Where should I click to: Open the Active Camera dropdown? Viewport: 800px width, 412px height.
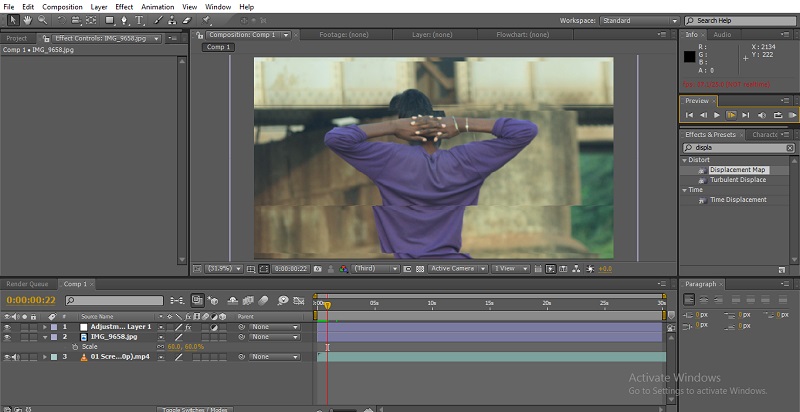[x=458, y=269]
